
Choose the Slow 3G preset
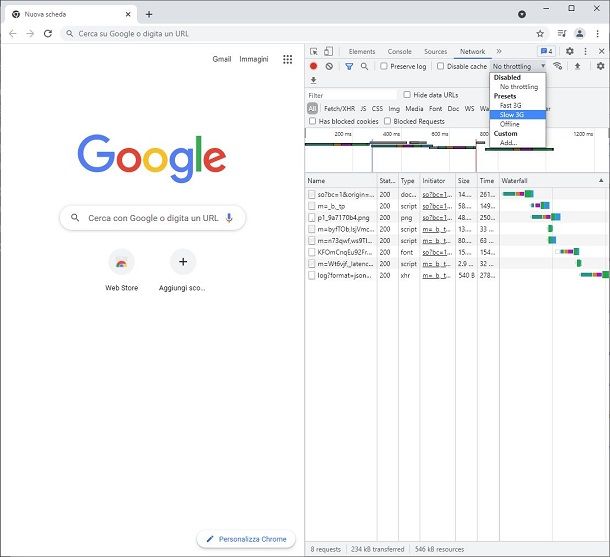pyautogui.click(x=518, y=115)
